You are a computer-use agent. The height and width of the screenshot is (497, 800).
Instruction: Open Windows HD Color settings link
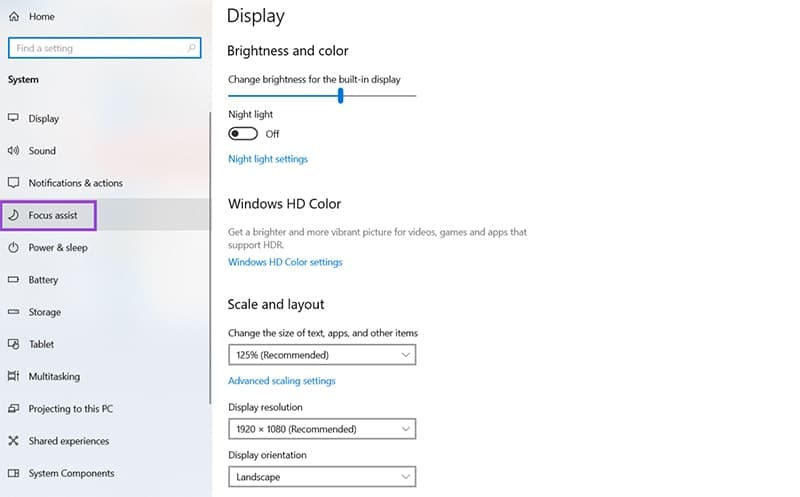coord(285,262)
